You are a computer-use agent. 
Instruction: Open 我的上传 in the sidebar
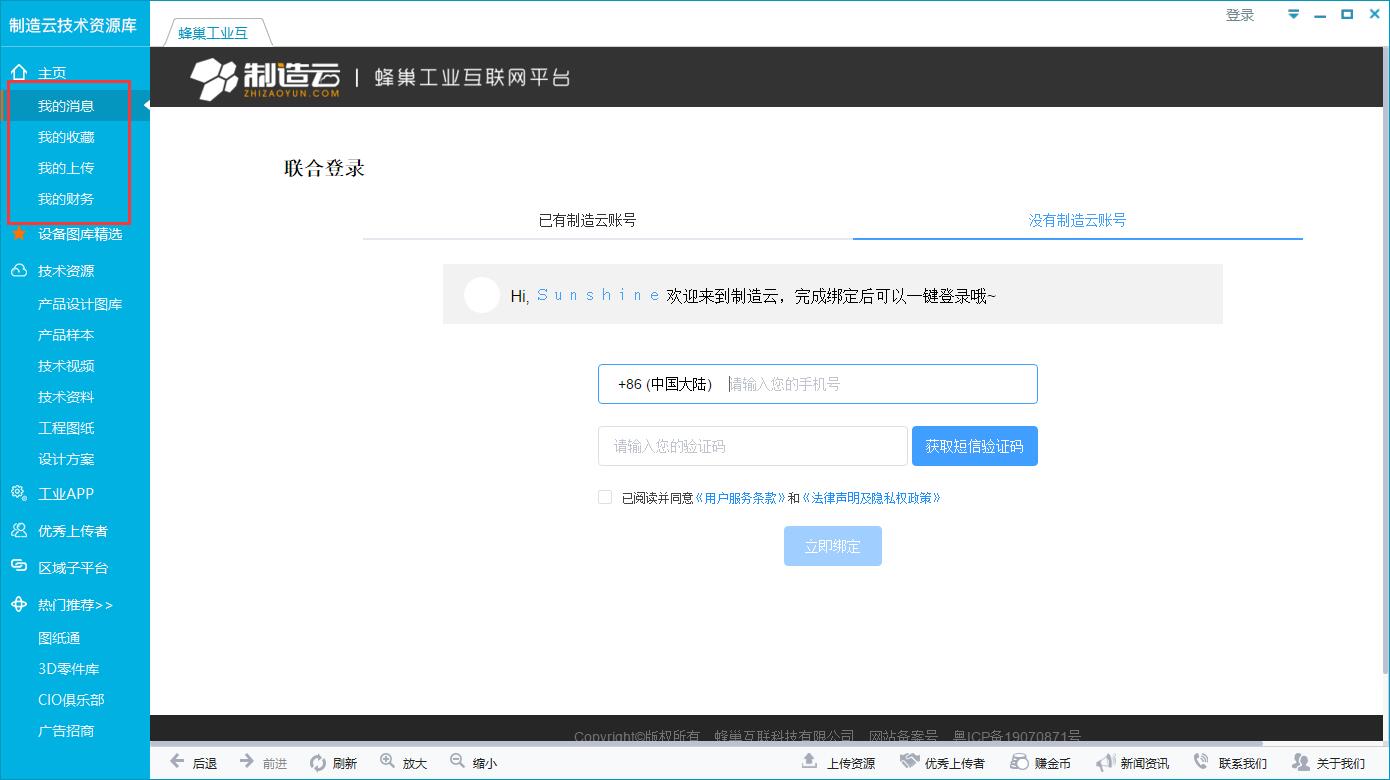point(66,168)
